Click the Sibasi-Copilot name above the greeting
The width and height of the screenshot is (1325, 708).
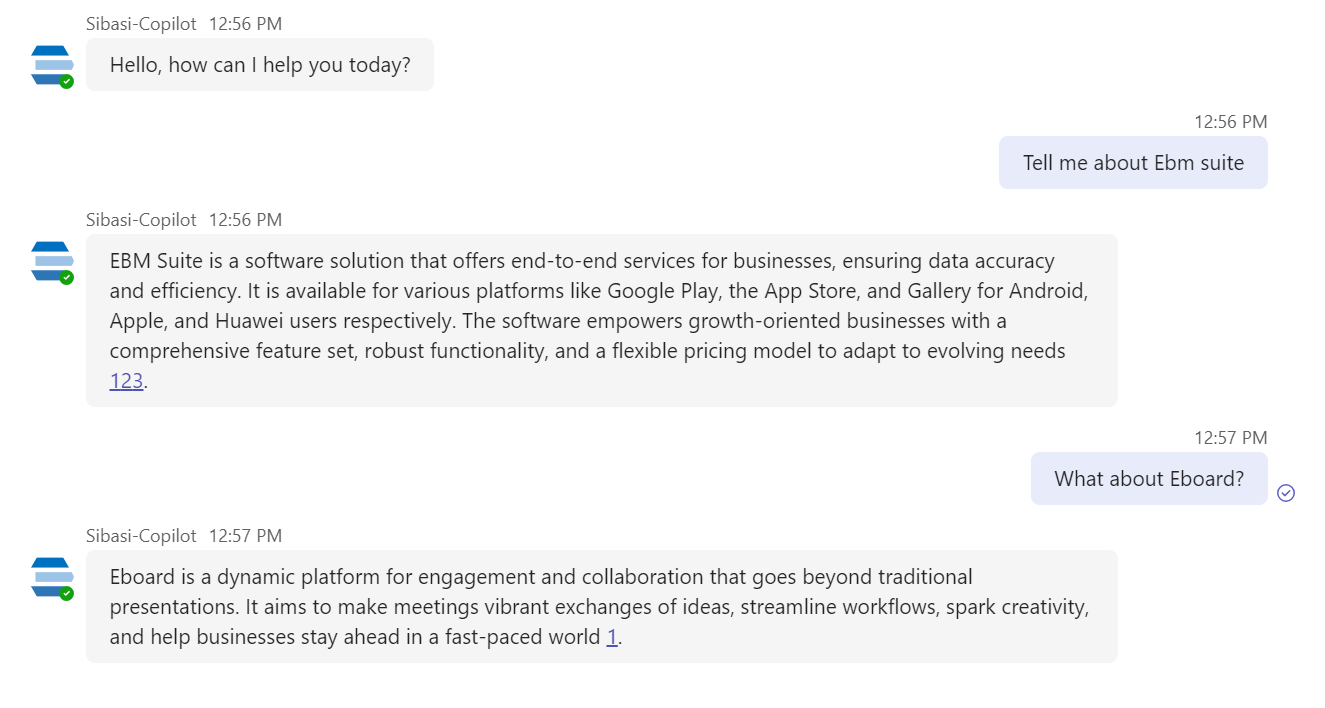click(141, 24)
